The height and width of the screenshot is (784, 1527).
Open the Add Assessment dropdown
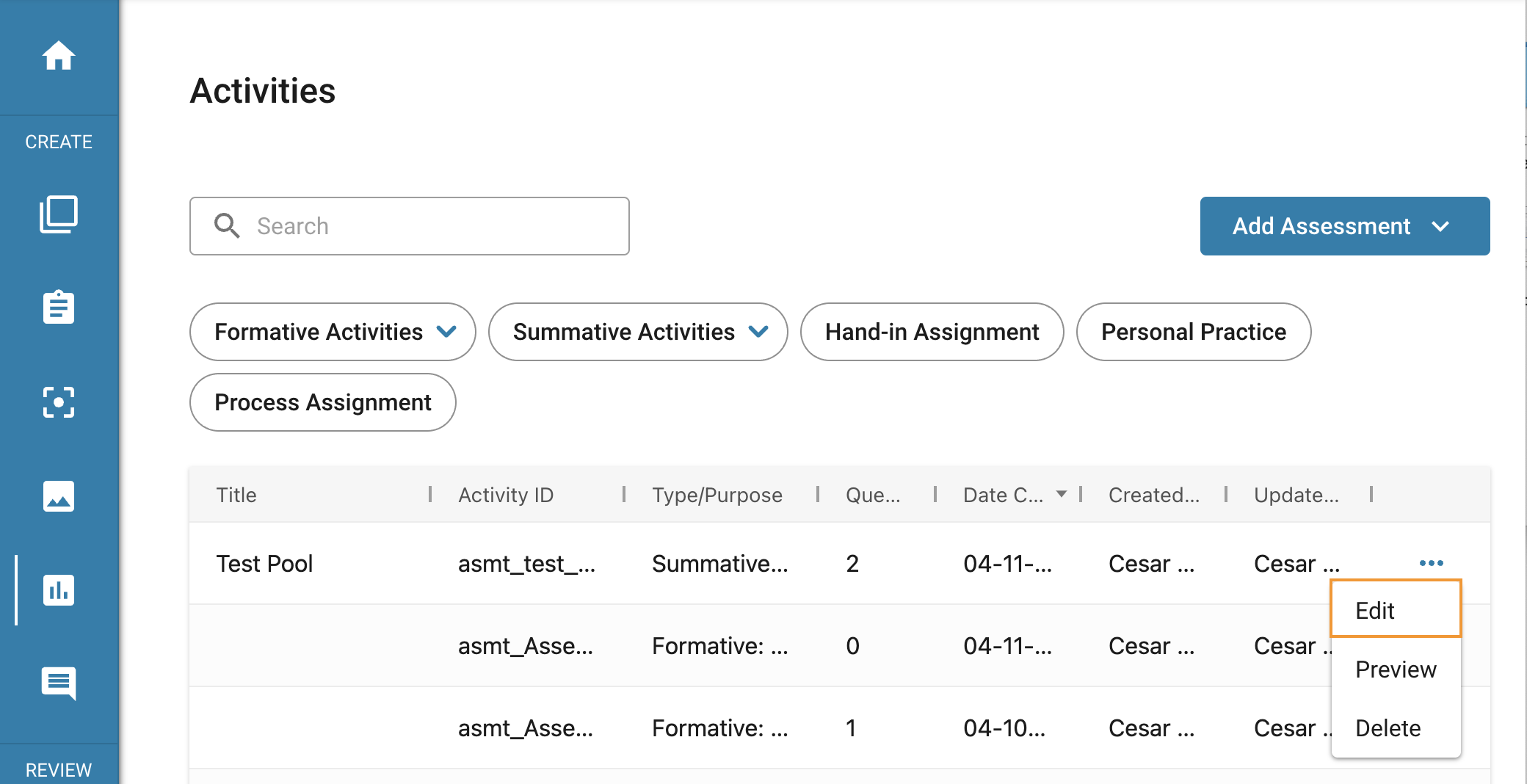tap(1345, 226)
